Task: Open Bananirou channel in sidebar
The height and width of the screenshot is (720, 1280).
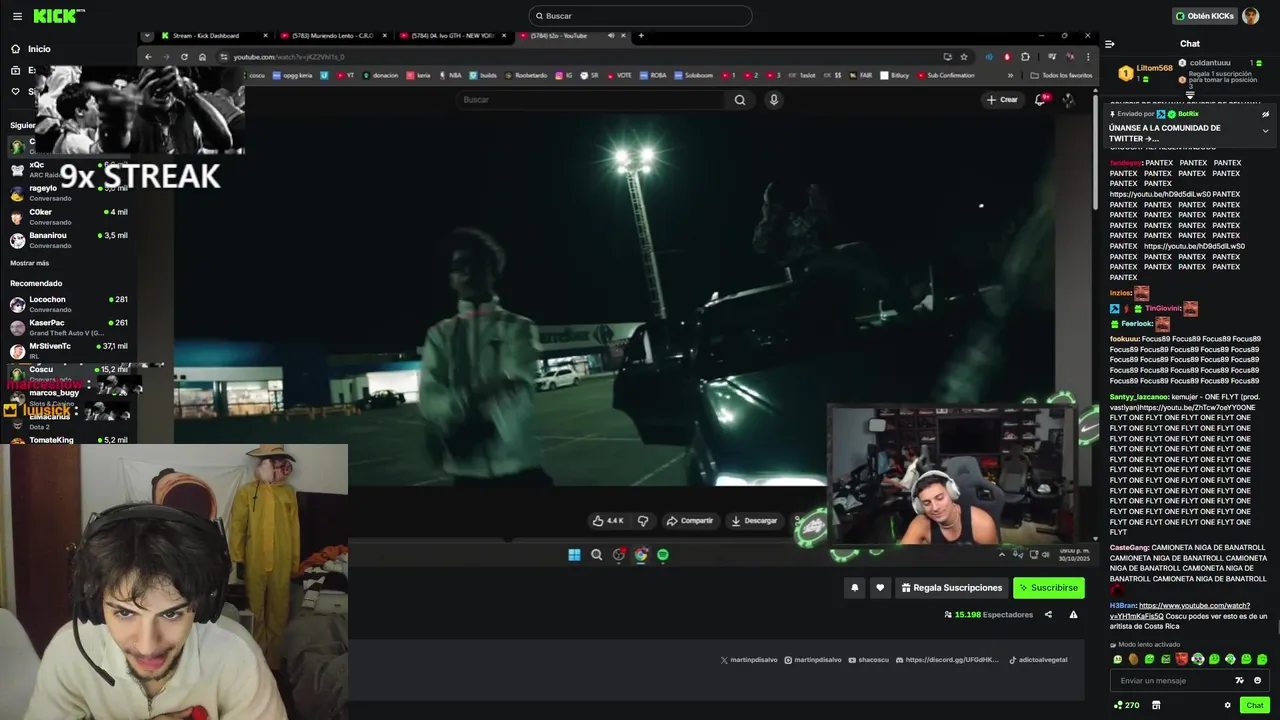Action: pyautogui.click(x=68, y=240)
